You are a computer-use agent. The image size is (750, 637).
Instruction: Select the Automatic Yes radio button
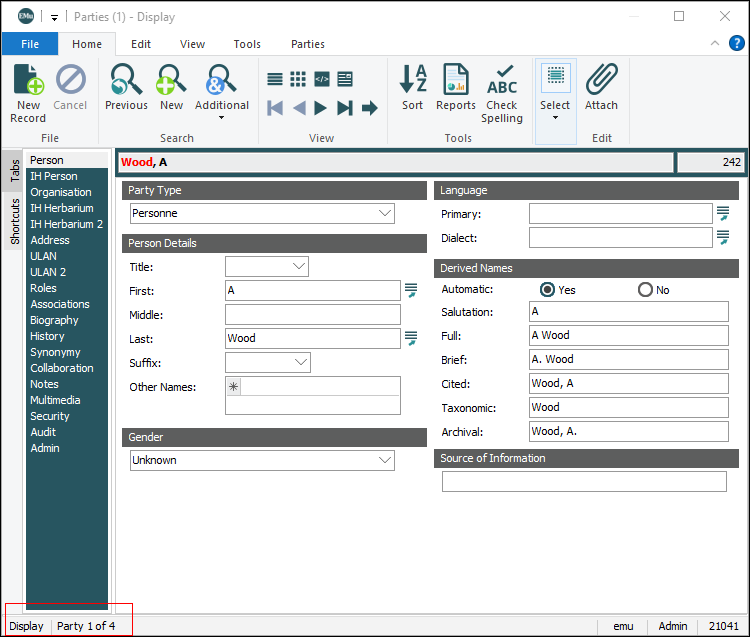pyautogui.click(x=547, y=290)
